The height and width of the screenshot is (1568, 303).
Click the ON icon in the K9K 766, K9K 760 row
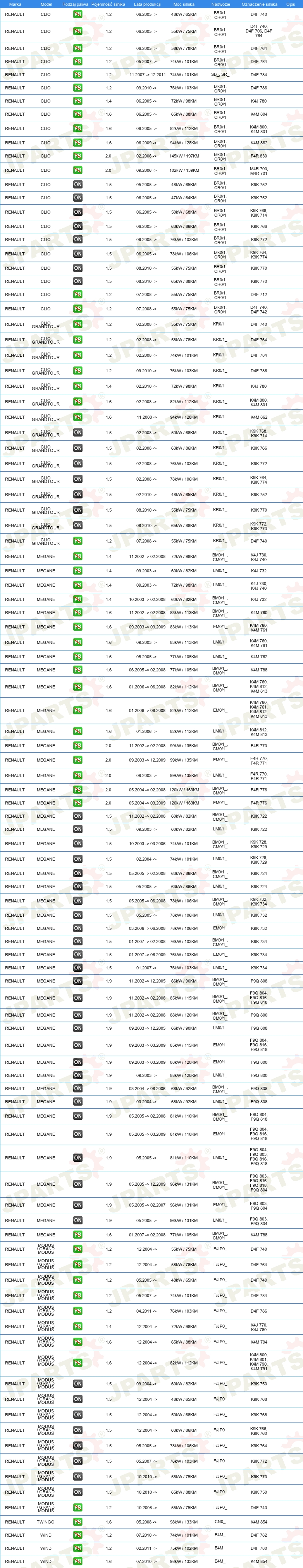77,1430
